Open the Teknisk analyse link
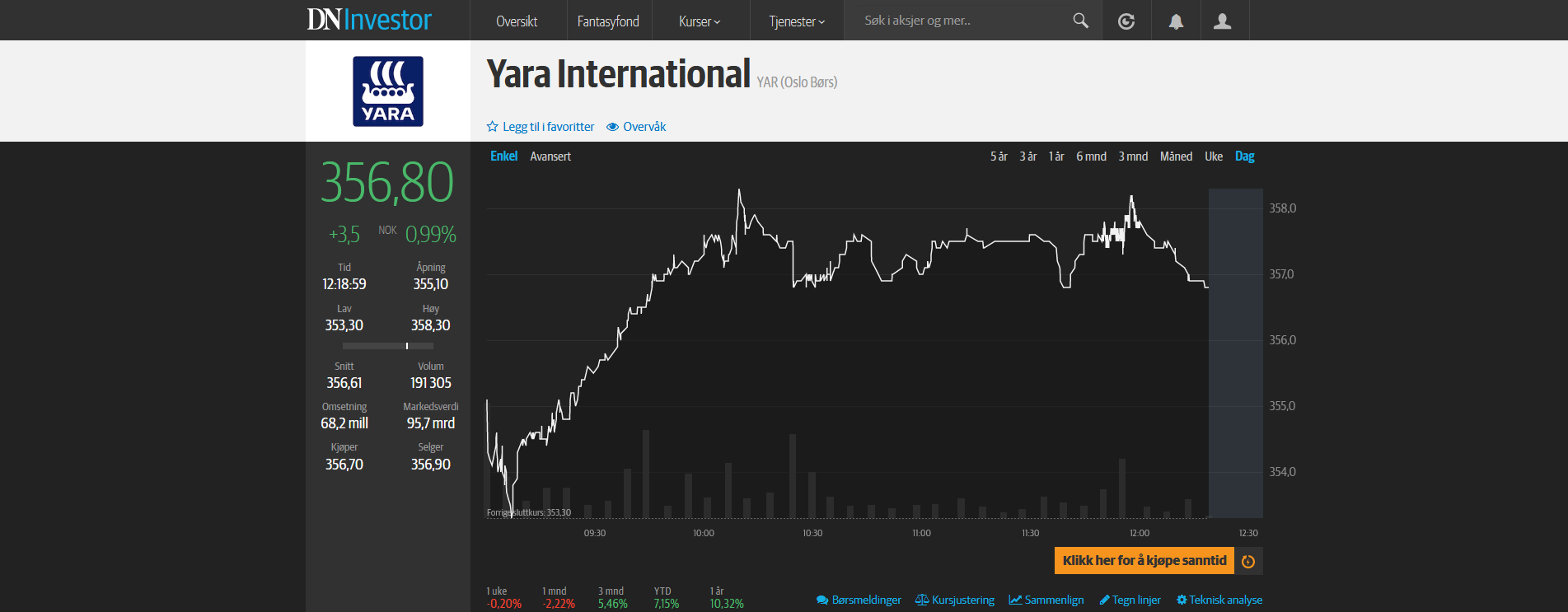 point(1225,600)
